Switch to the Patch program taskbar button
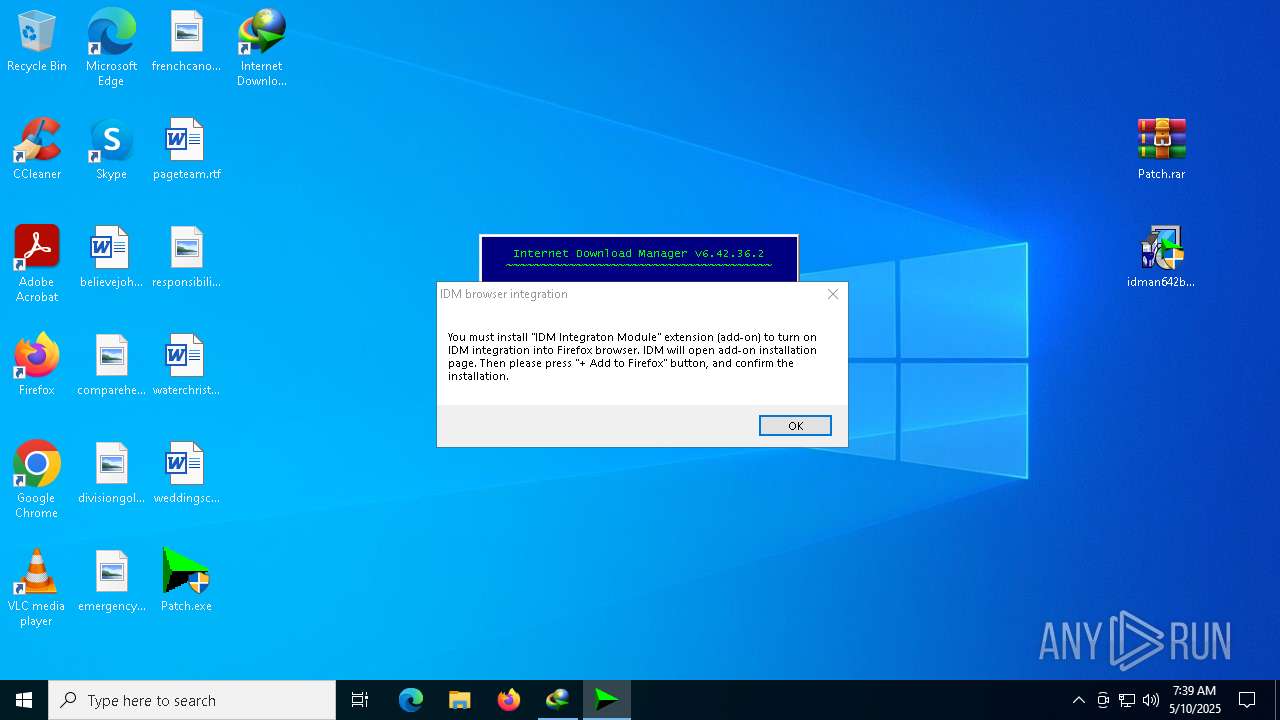The image size is (1280, 720). click(x=607, y=700)
